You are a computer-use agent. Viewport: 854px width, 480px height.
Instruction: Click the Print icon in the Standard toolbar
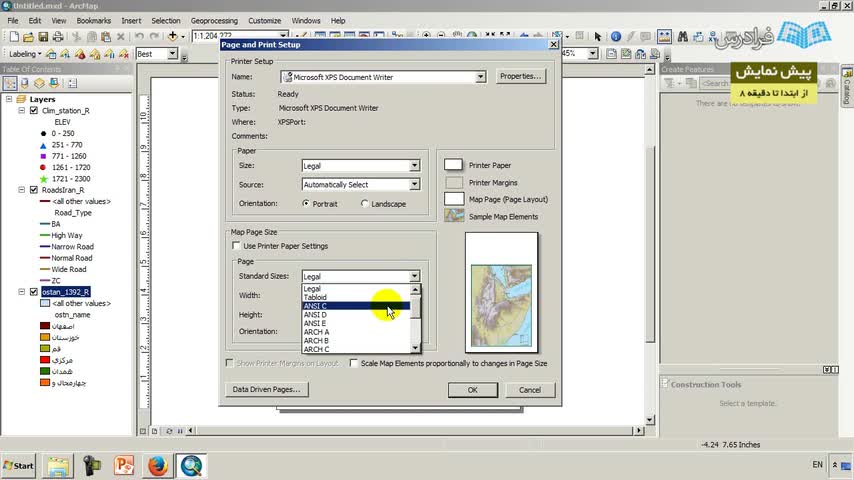57,37
